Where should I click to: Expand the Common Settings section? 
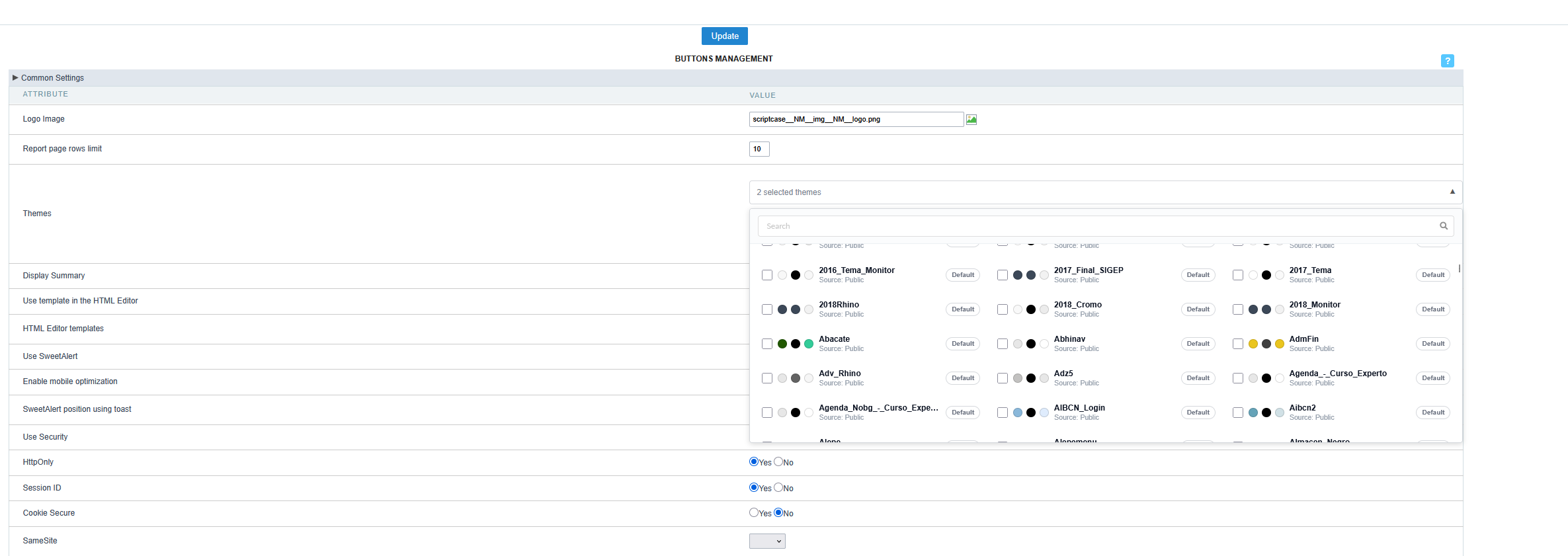pos(15,78)
